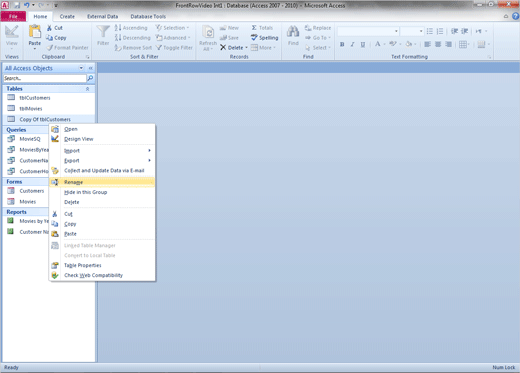Toggle Bold formatting
Screen dimensions: 520x373
[342, 44]
